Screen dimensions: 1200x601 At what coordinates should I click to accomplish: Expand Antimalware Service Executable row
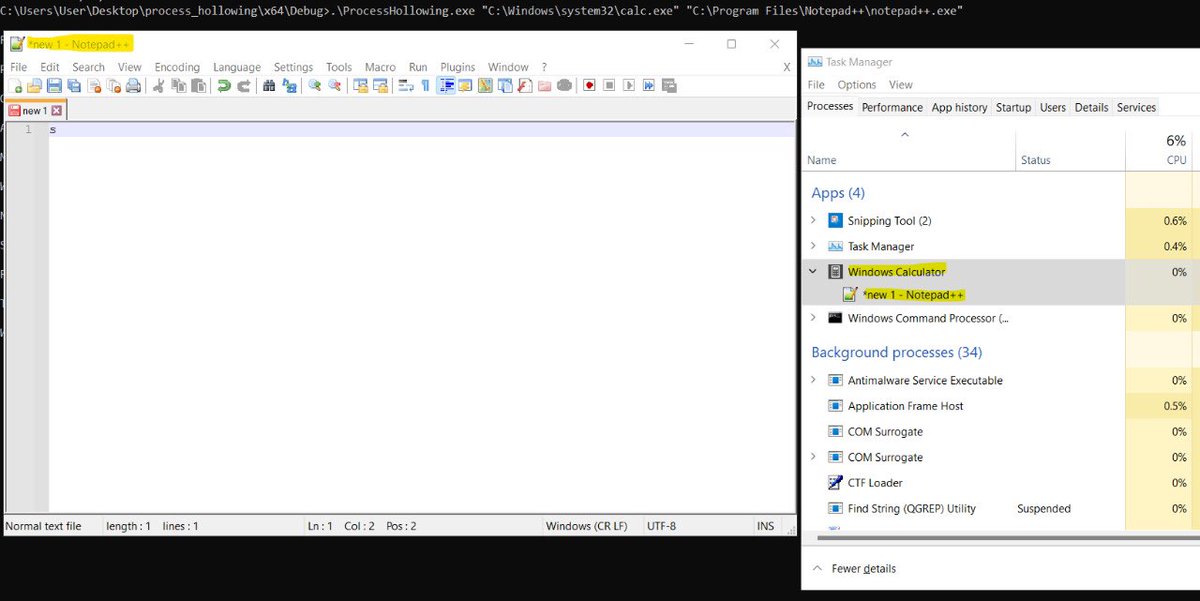813,380
